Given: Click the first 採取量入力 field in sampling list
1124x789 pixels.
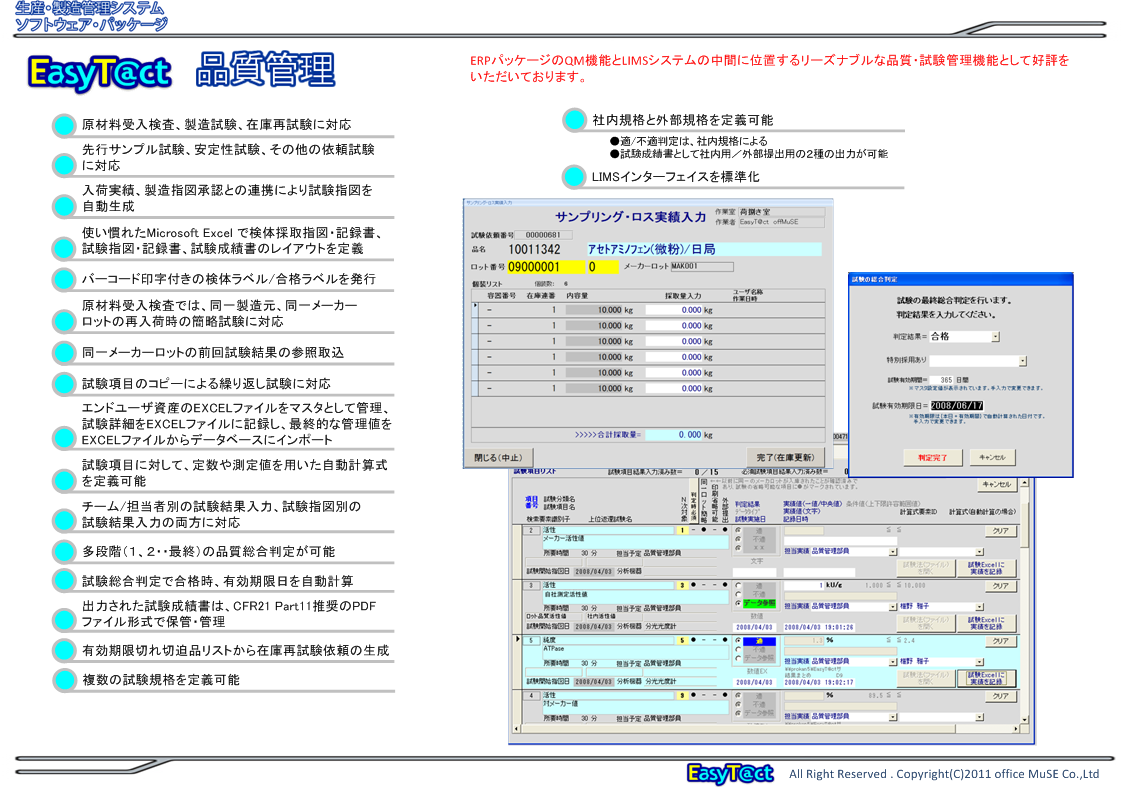Looking at the screenshot, I should click(x=674, y=310).
